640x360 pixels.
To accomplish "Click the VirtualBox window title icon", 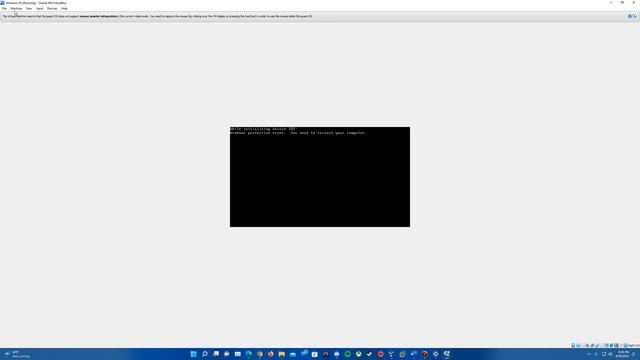I will pos(2,2).
